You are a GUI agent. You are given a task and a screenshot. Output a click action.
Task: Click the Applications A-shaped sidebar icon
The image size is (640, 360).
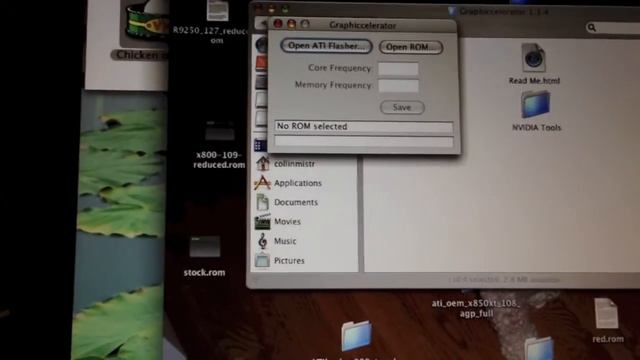(262, 182)
